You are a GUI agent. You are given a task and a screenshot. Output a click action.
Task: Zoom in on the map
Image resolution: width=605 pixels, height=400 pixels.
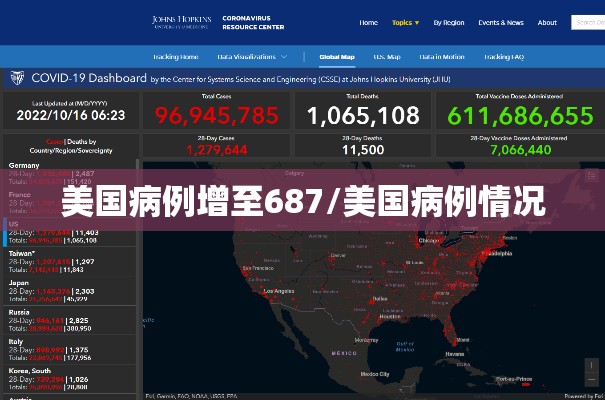(x=591, y=365)
